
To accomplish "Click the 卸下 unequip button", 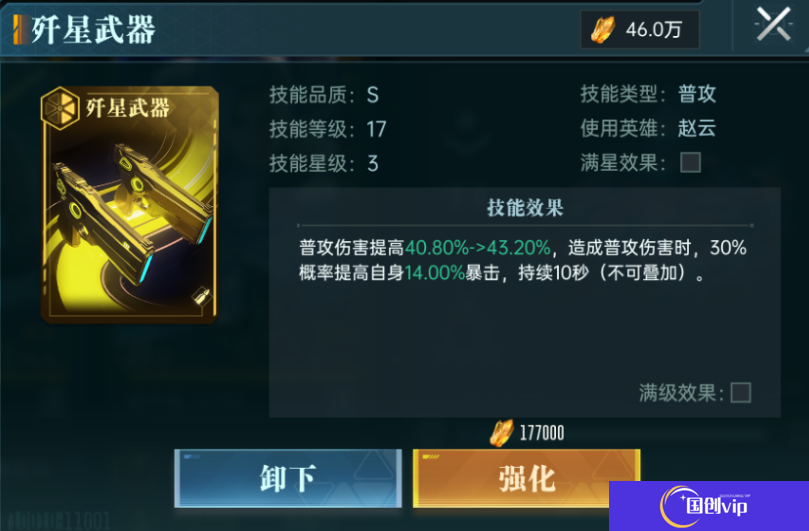I will pyautogui.click(x=288, y=478).
